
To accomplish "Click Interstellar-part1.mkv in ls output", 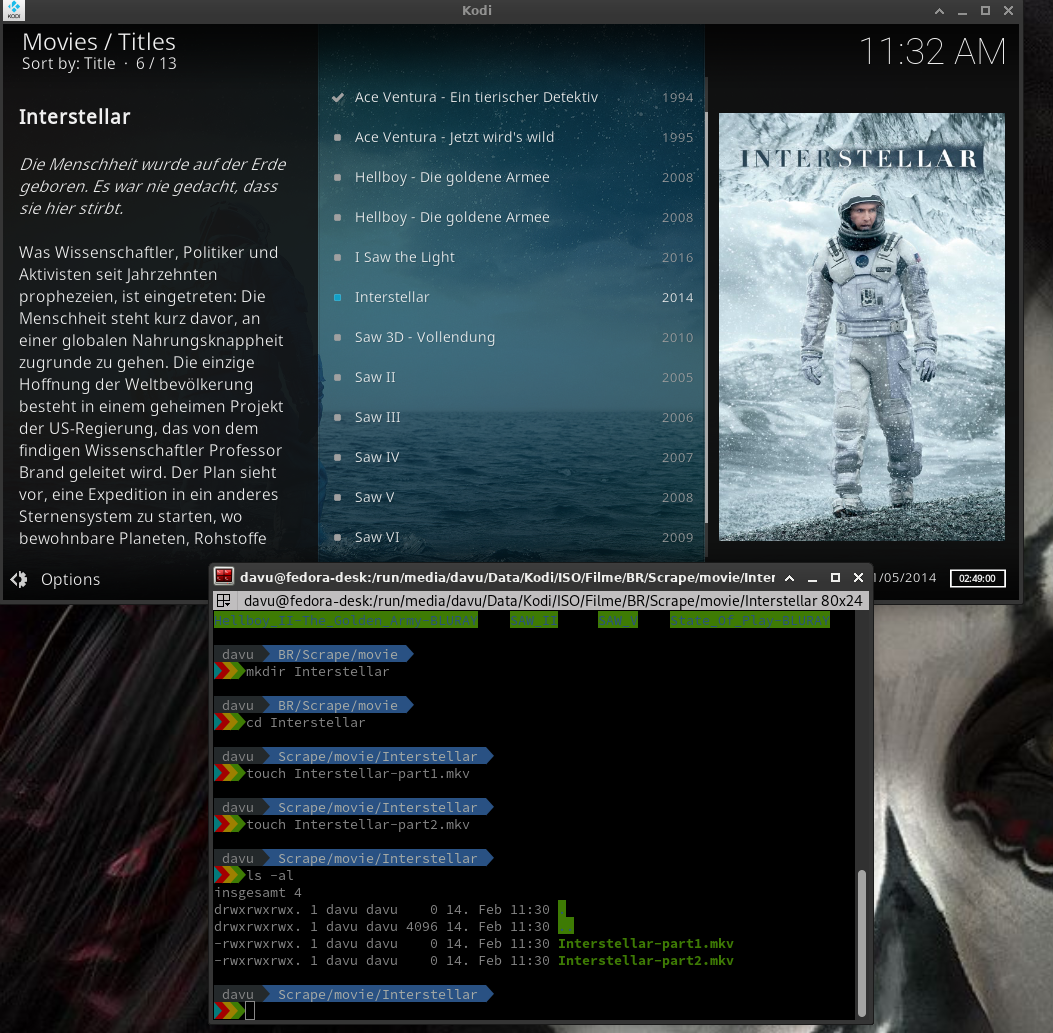I will (645, 944).
